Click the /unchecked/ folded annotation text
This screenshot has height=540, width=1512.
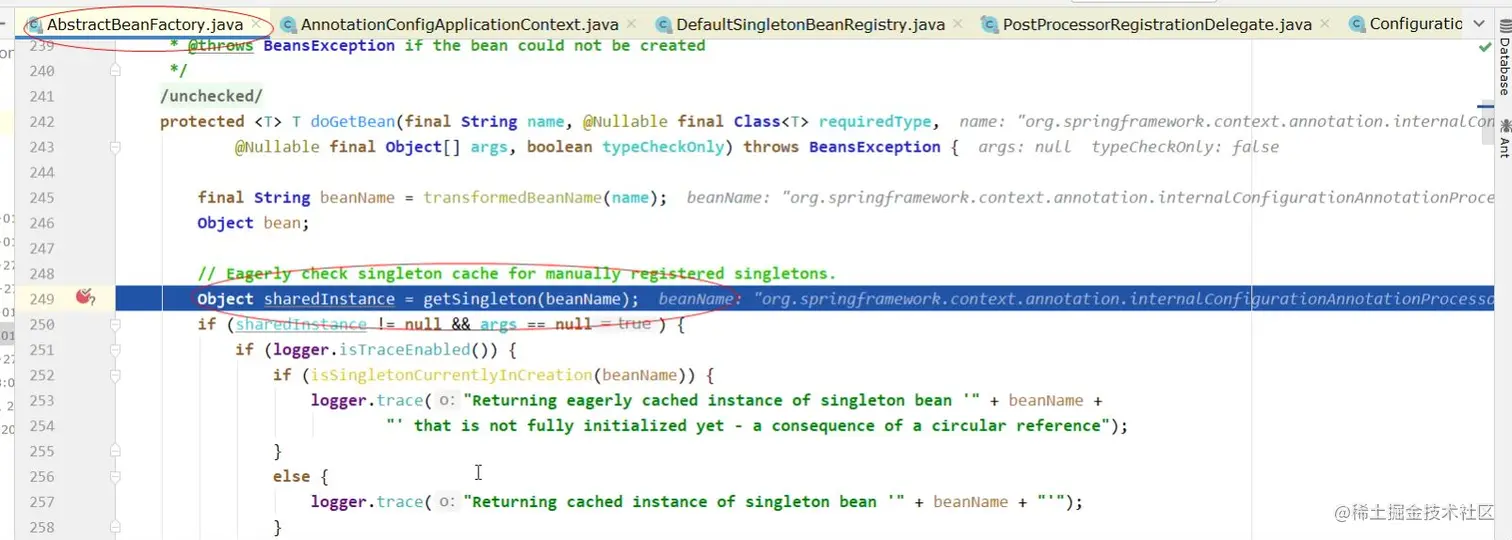212,96
